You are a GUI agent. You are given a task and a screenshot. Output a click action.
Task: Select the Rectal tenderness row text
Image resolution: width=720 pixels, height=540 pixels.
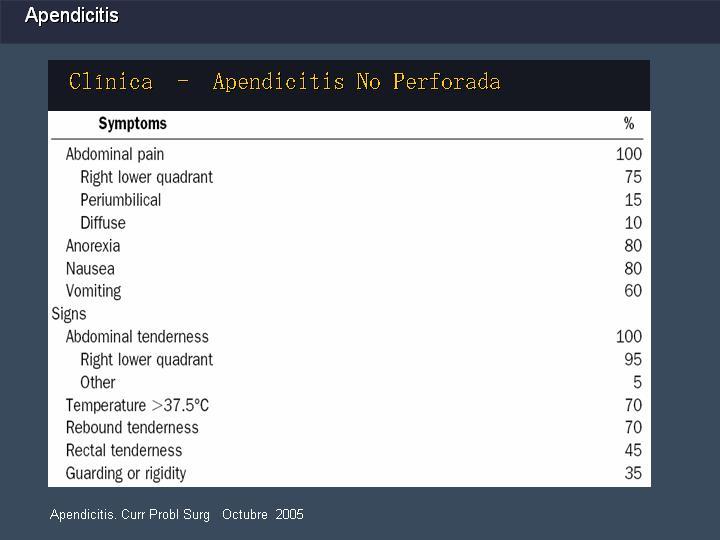(124, 450)
